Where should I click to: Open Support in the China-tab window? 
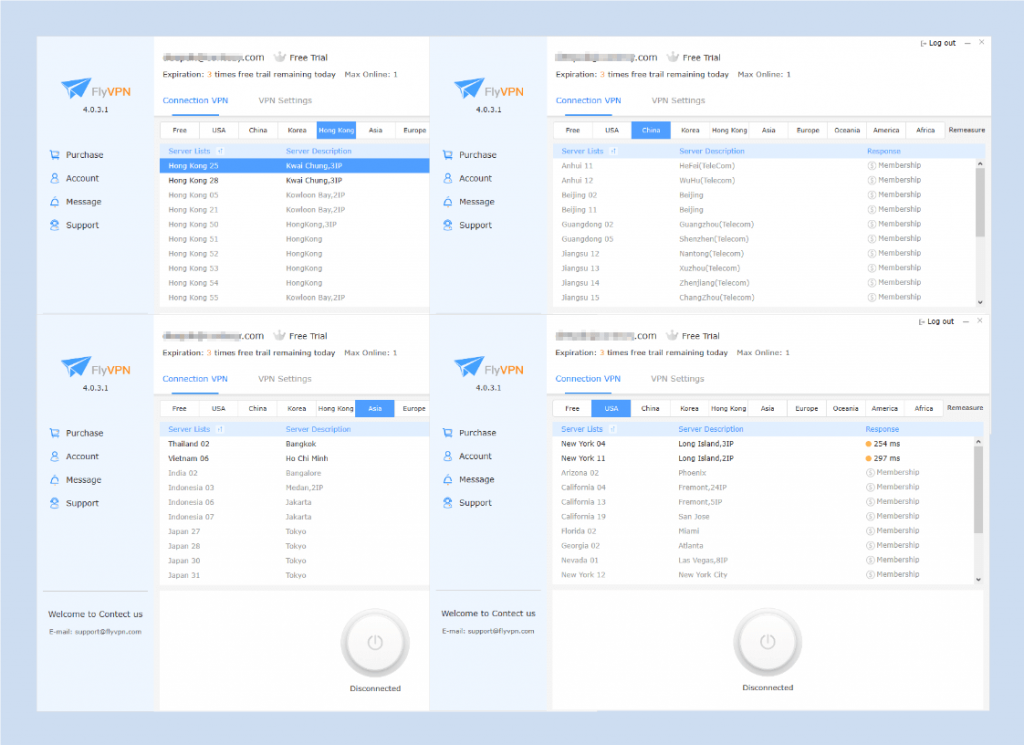tap(467, 225)
